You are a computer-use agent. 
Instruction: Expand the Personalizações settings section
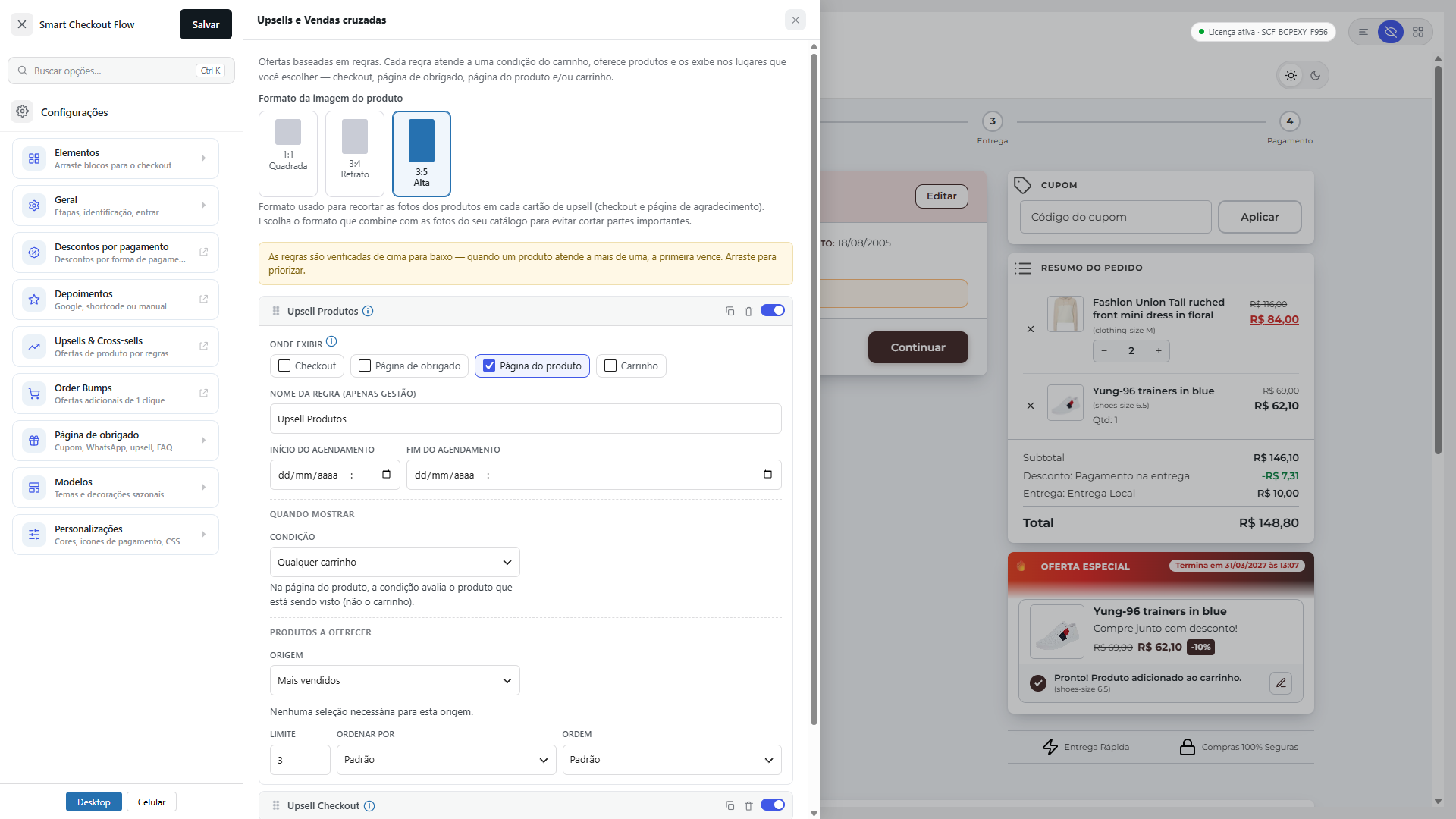115,535
